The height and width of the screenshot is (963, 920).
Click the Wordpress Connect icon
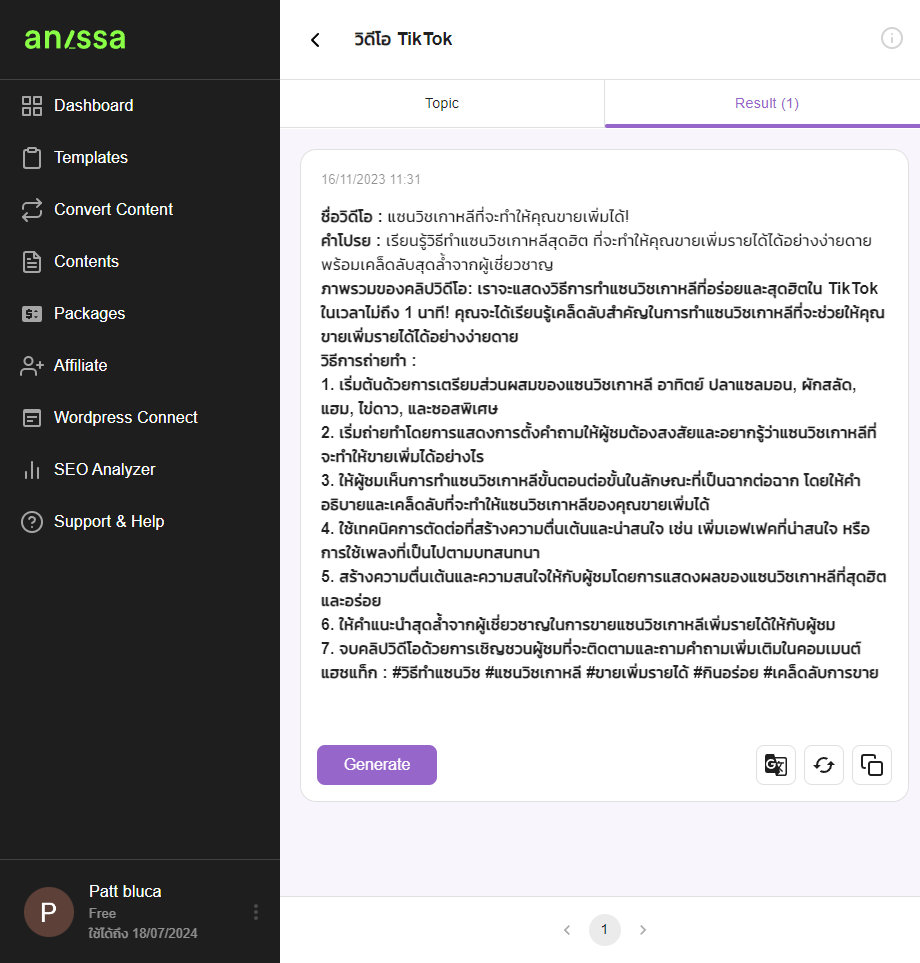tap(32, 418)
